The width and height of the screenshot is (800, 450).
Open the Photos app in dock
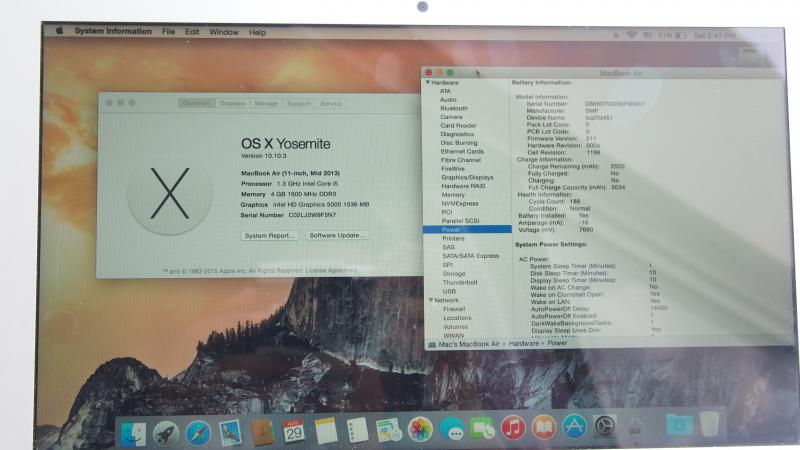tap(420, 430)
